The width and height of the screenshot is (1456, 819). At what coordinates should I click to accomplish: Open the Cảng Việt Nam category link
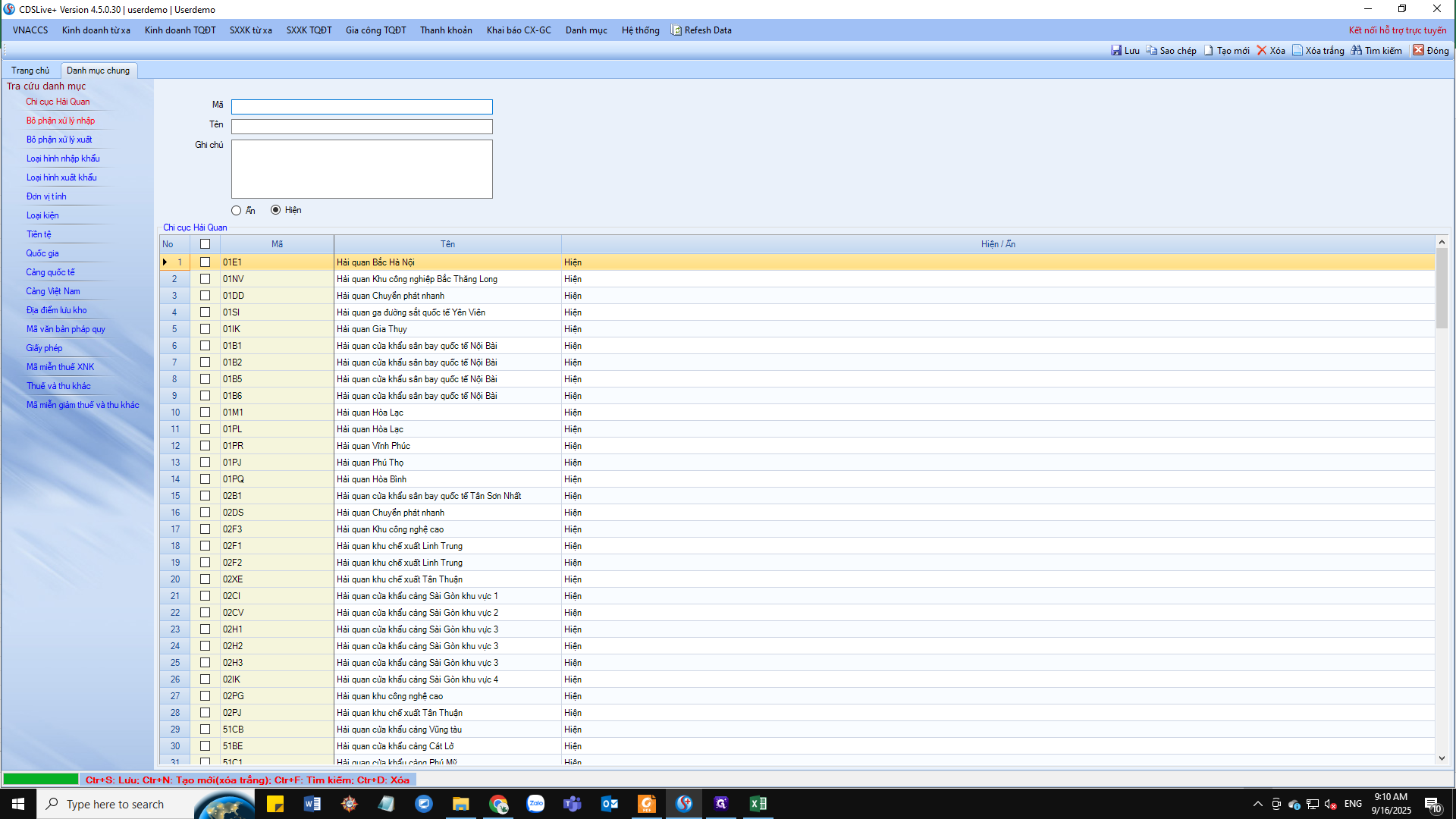(x=53, y=291)
